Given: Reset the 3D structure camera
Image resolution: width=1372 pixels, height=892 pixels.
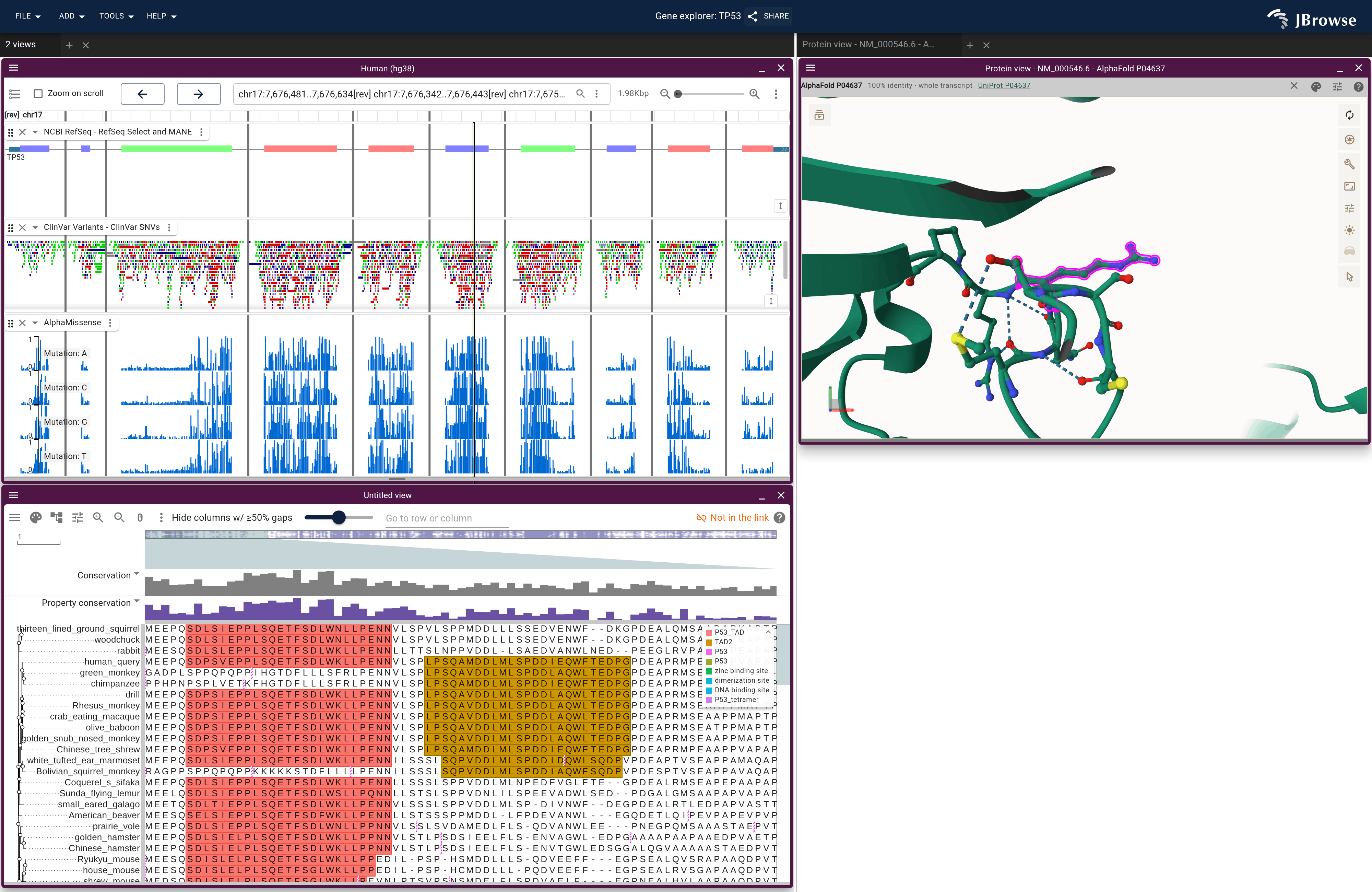Looking at the screenshot, I should (1349, 115).
